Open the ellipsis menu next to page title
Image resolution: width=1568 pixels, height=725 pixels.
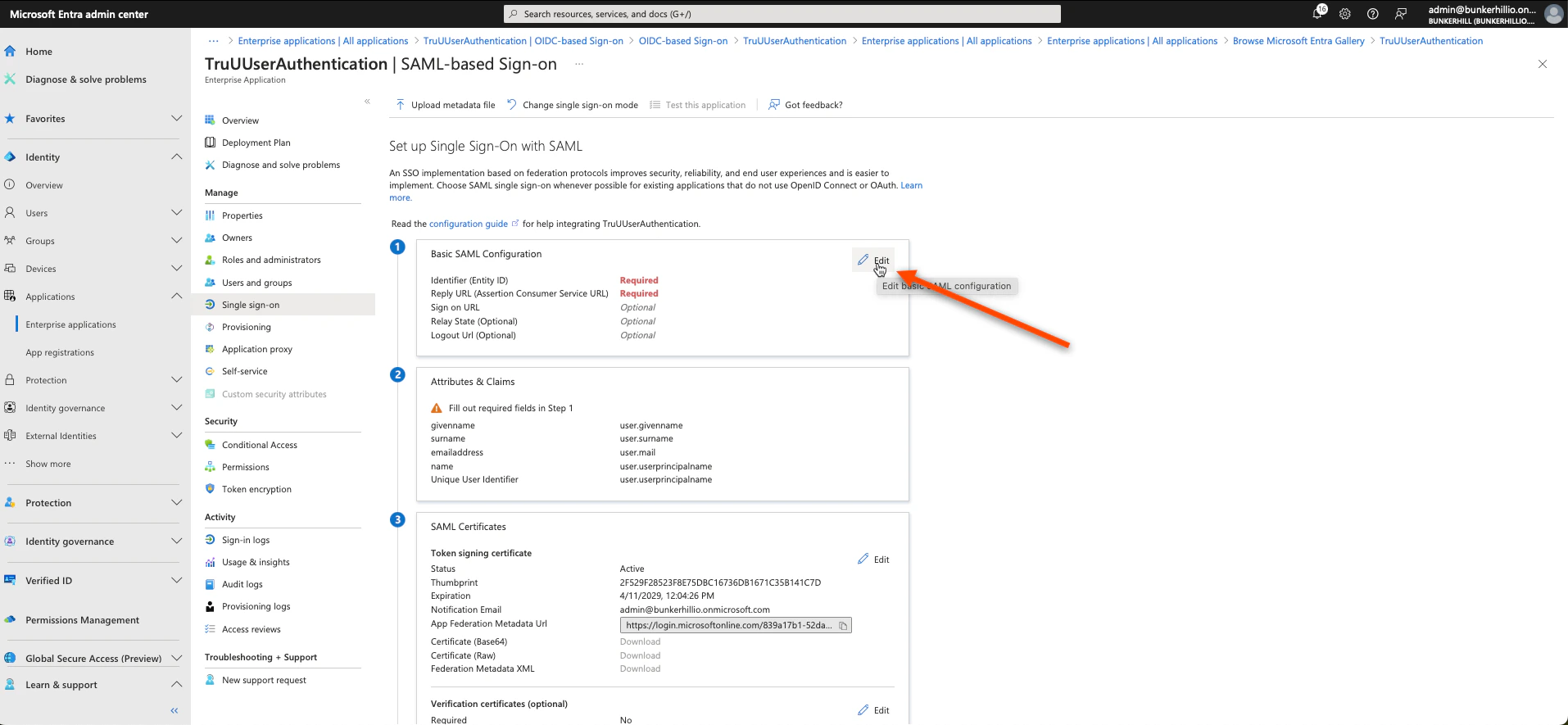coord(579,64)
